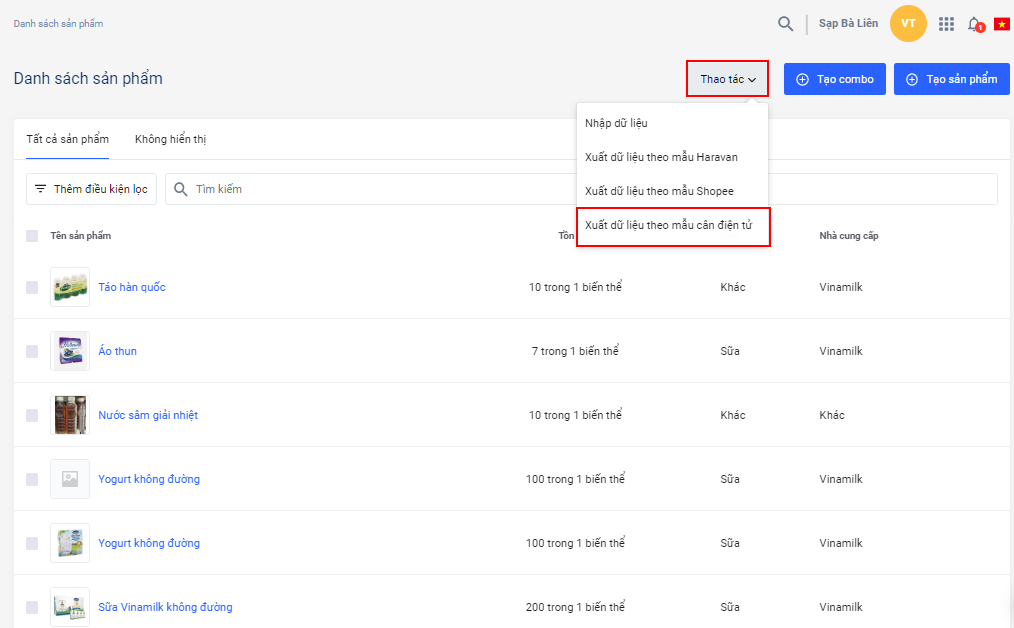Click the VT user avatar
The height and width of the screenshot is (628, 1014).
908,24
